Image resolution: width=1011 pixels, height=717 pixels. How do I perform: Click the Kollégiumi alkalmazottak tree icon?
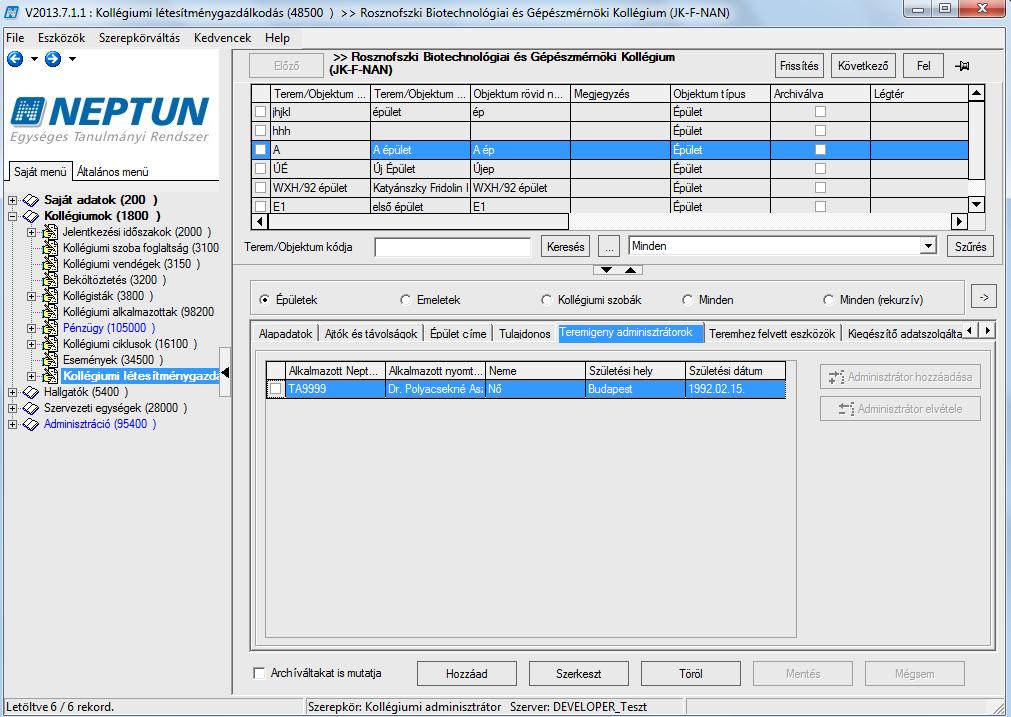pos(50,312)
